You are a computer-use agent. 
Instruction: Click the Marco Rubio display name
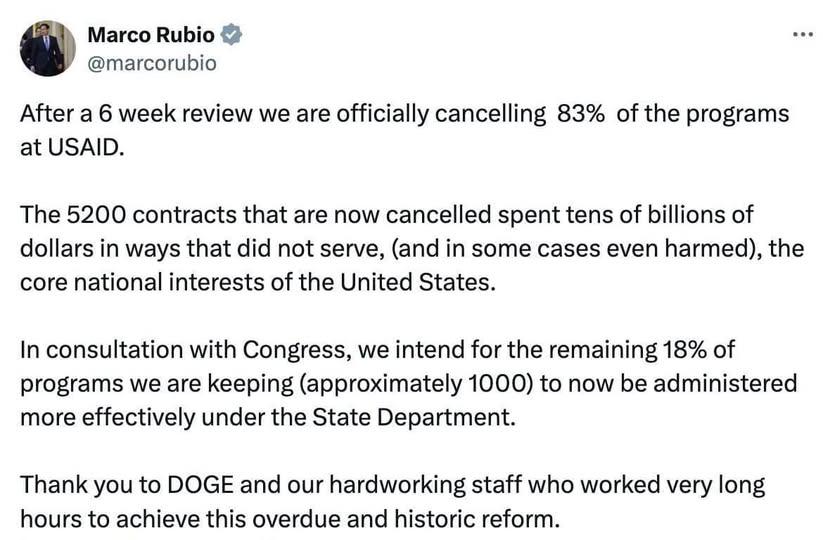click(150, 35)
